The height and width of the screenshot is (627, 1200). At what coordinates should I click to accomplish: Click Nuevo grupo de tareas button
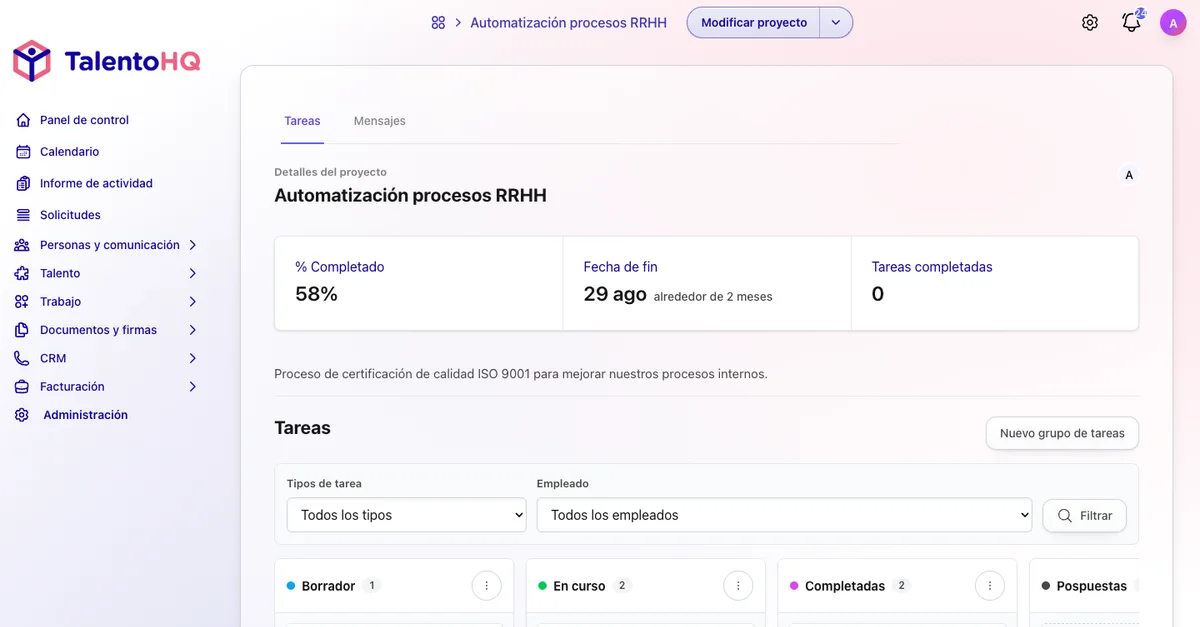coord(1062,433)
